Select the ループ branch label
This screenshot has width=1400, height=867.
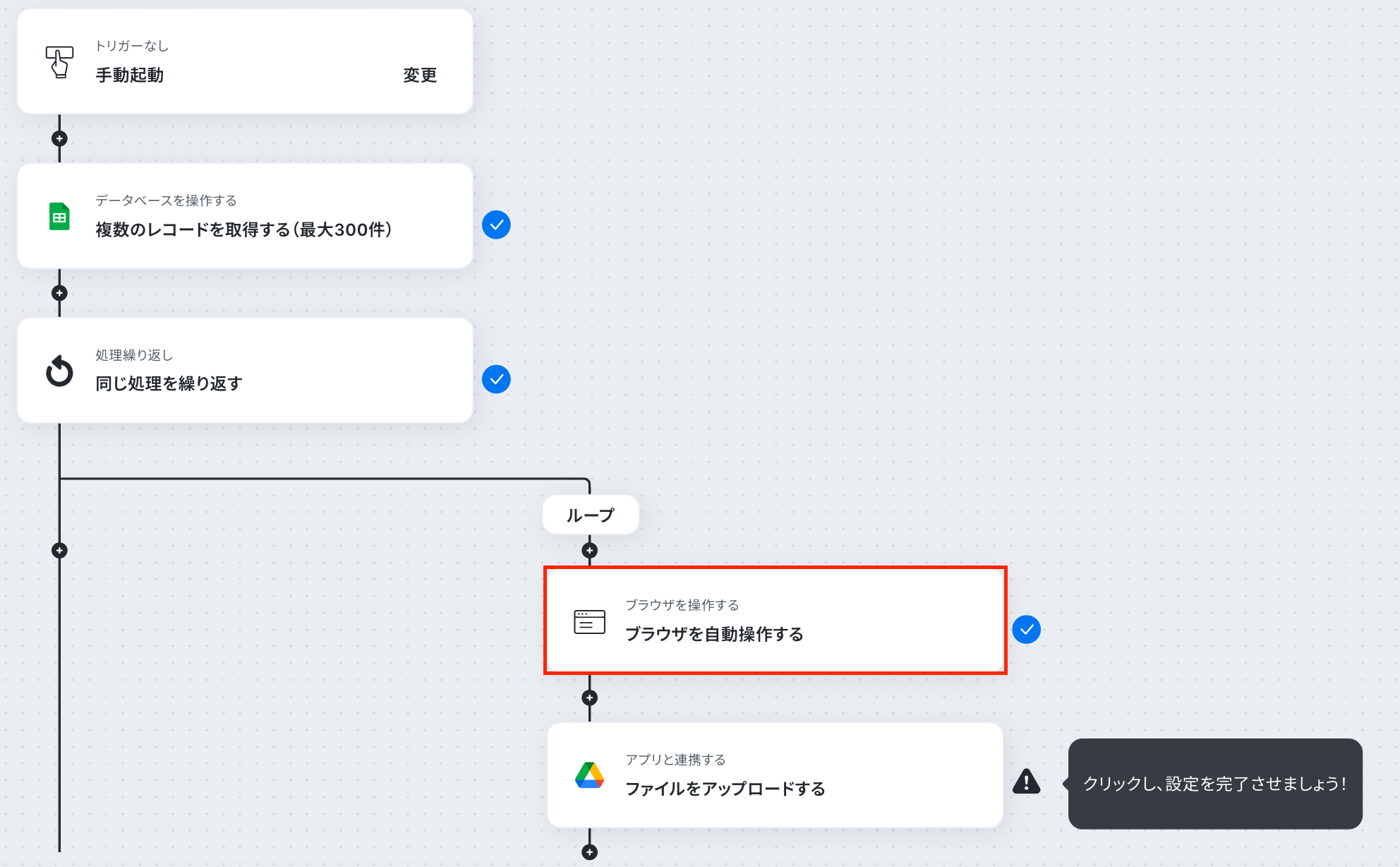click(x=591, y=515)
